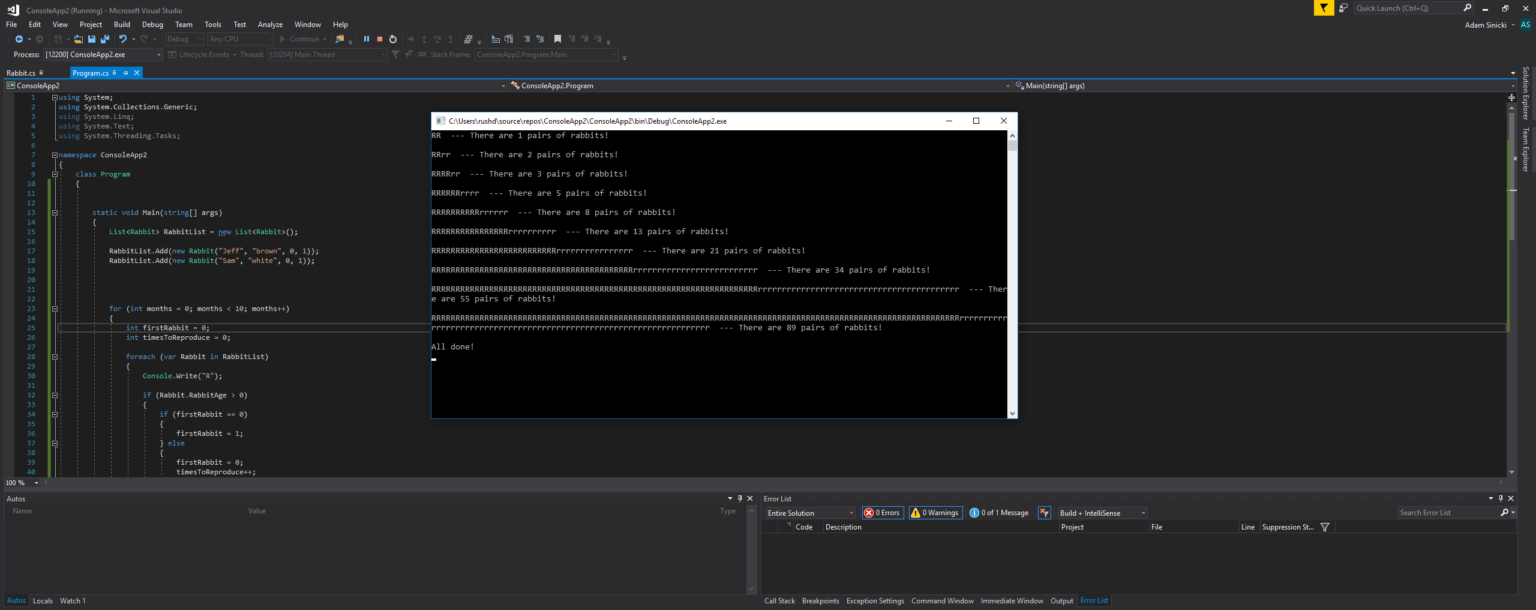Toggle the 0 Errors filter

(882, 513)
